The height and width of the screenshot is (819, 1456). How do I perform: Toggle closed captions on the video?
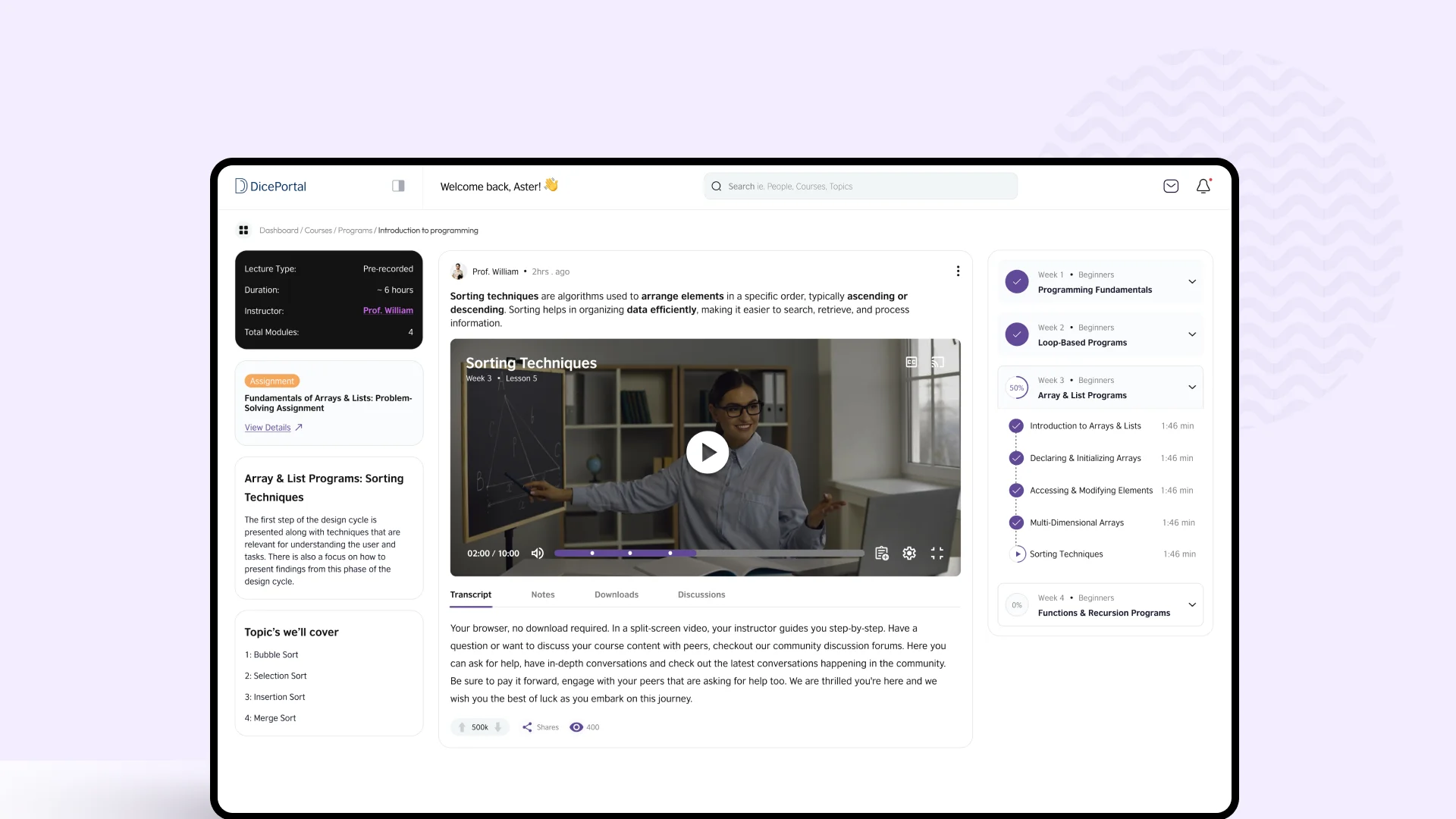912,362
